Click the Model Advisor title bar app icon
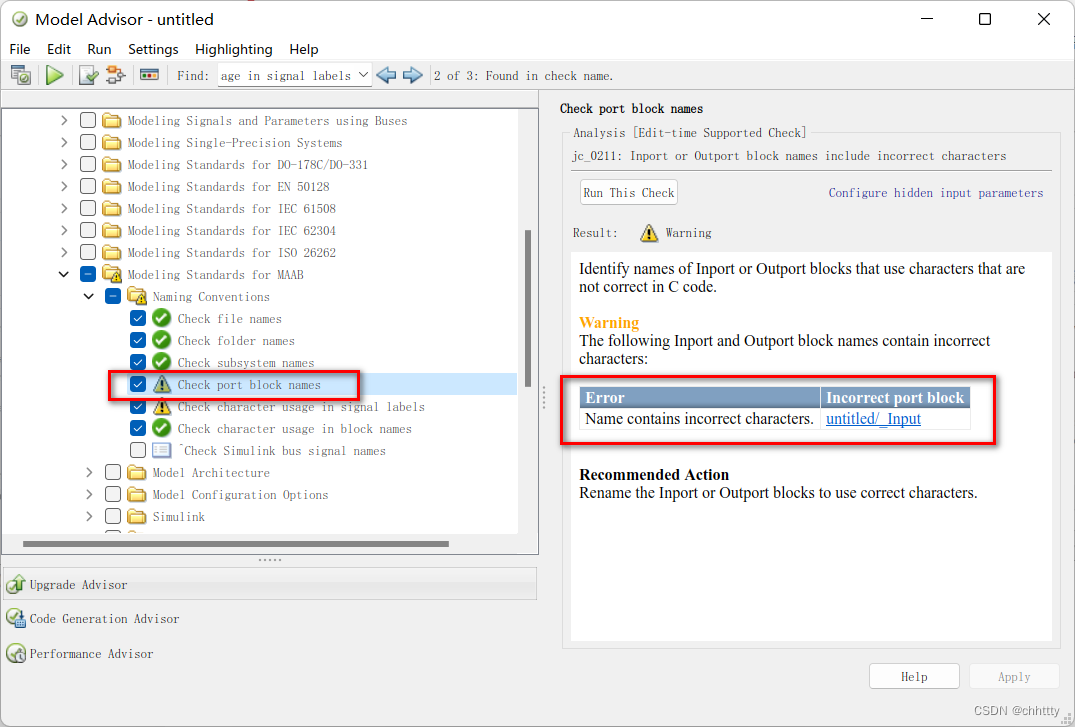1075x727 pixels. [x=20, y=19]
